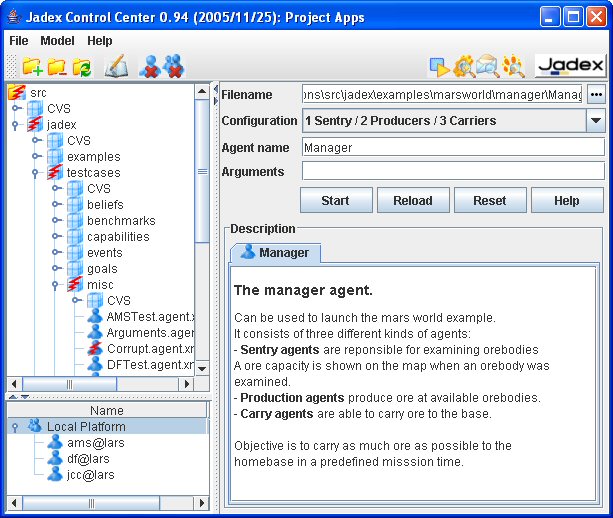Image resolution: width=613 pixels, height=518 pixels.
Task: Click the file tree horizontal scrollbar thumb
Action: [x=70, y=384]
